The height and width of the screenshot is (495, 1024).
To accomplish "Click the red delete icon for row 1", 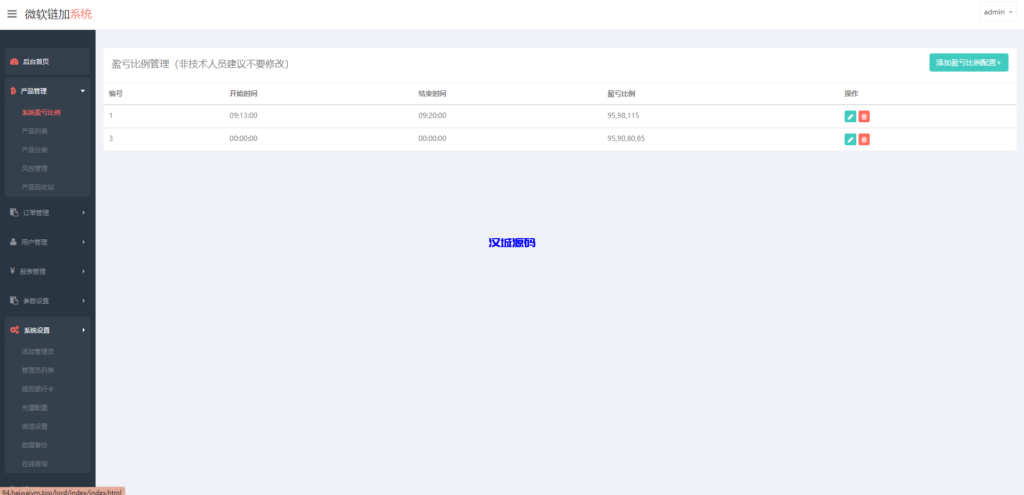I will point(864,116).
